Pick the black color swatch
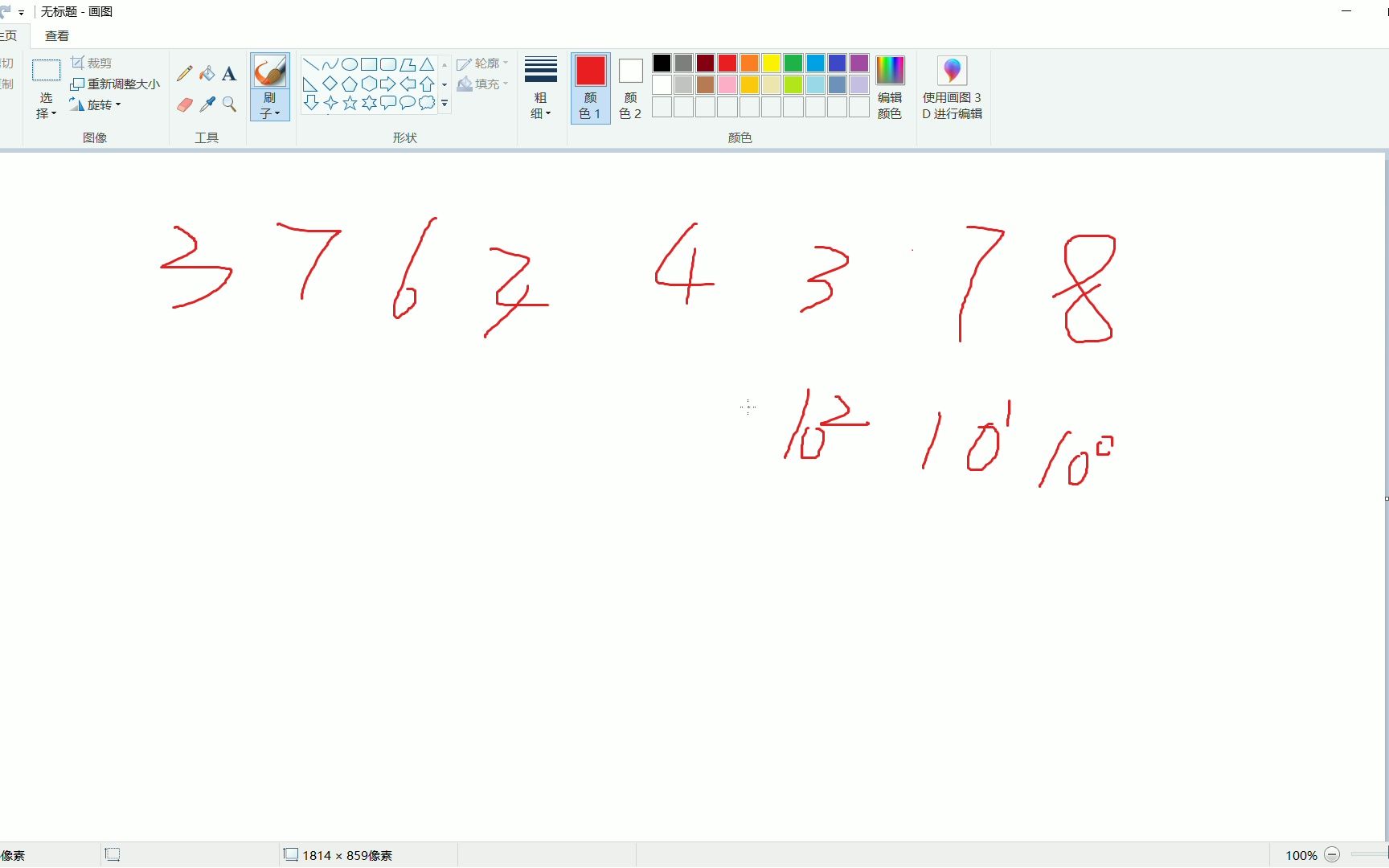This screenshot has width=1389, height=868. (x=662, y=63)
